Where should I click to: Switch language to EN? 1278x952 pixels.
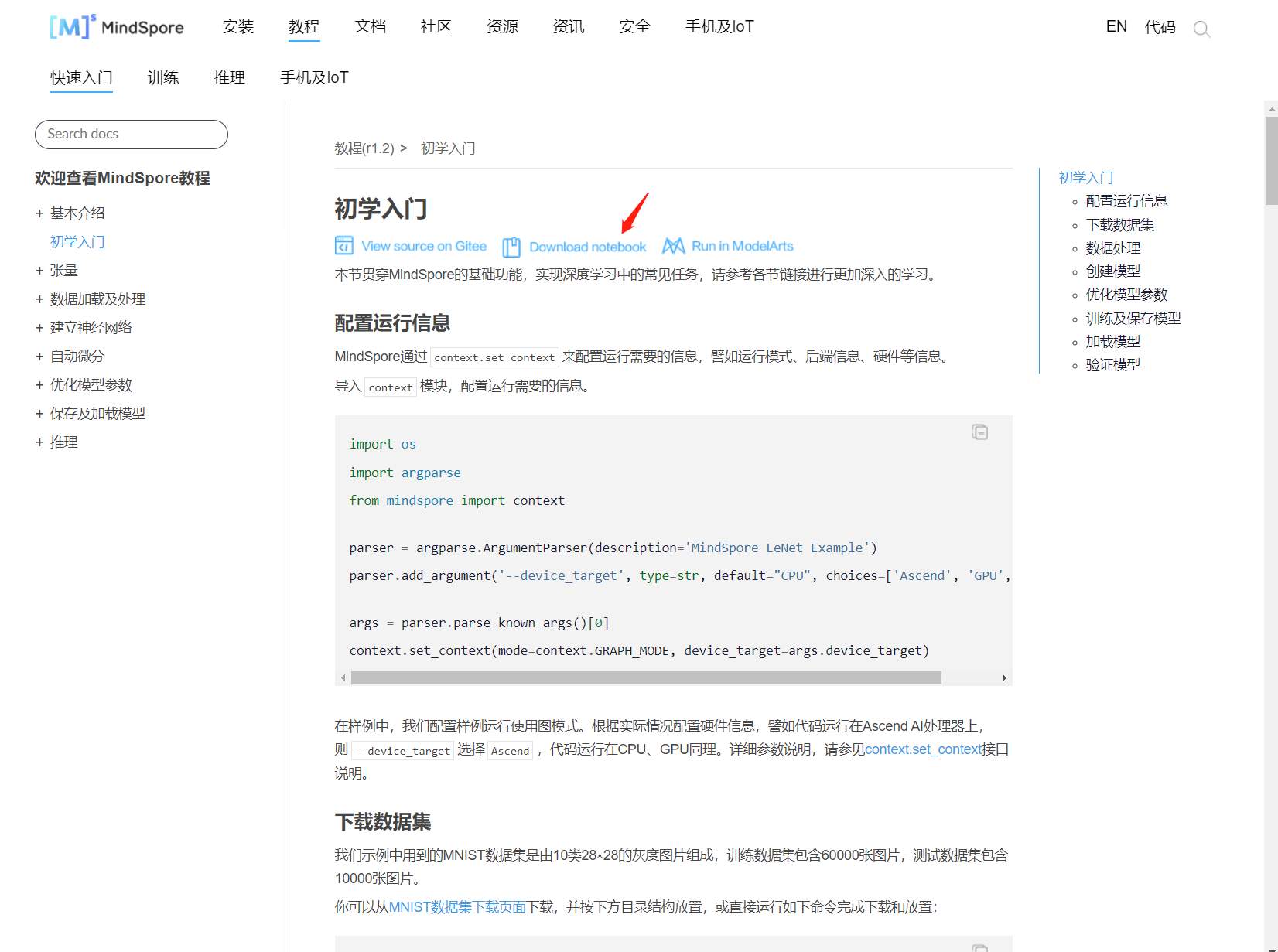(1116, 27)
